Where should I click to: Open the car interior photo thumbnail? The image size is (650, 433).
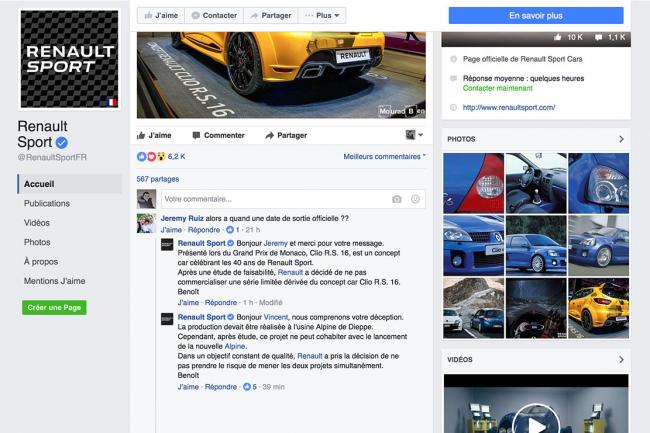point(536,183)
